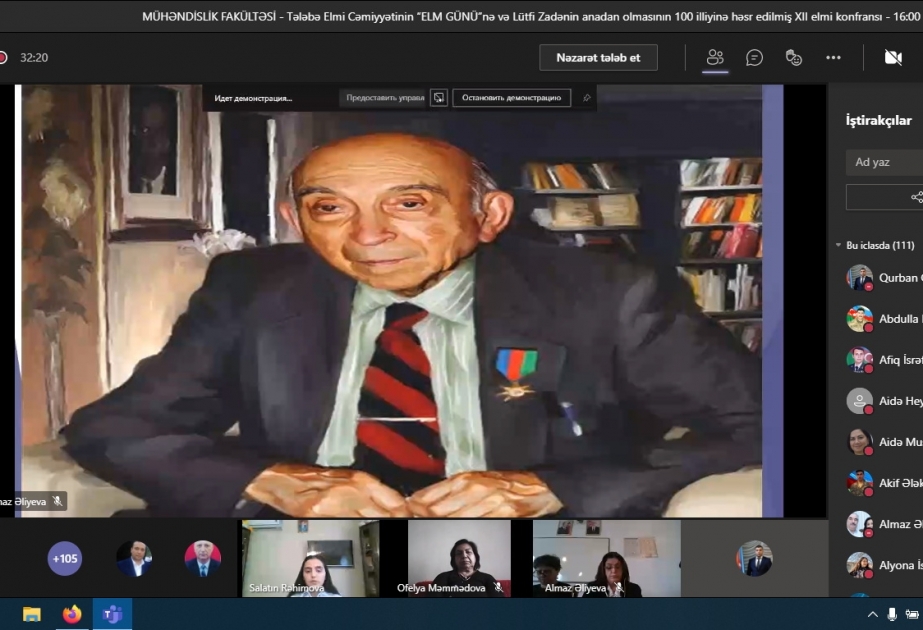923x630 pixels.
Task: Click Abdulla's avatar in participants list
Action: (x=859, y=319)
